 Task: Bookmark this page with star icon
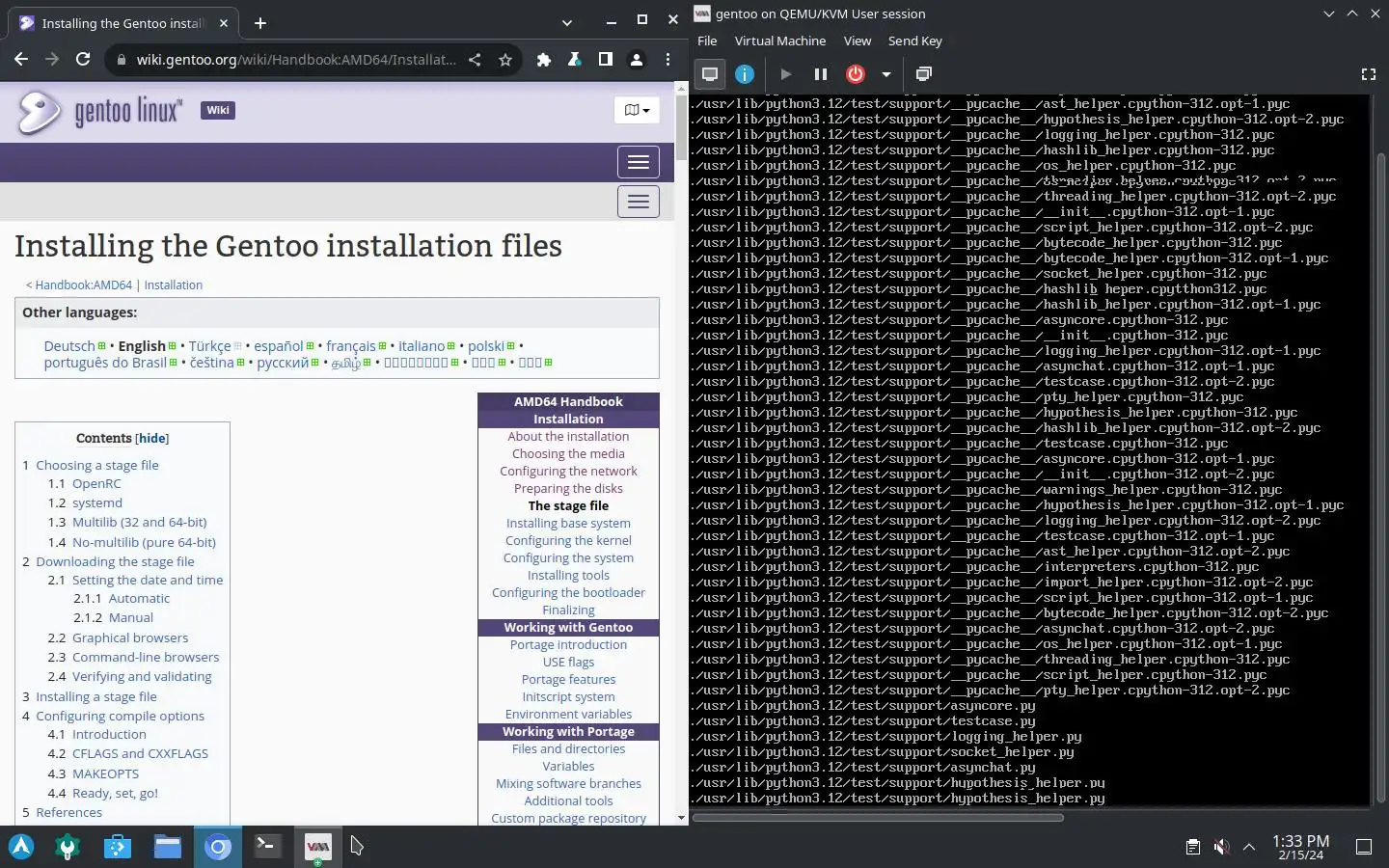click(x=504, y=60)
